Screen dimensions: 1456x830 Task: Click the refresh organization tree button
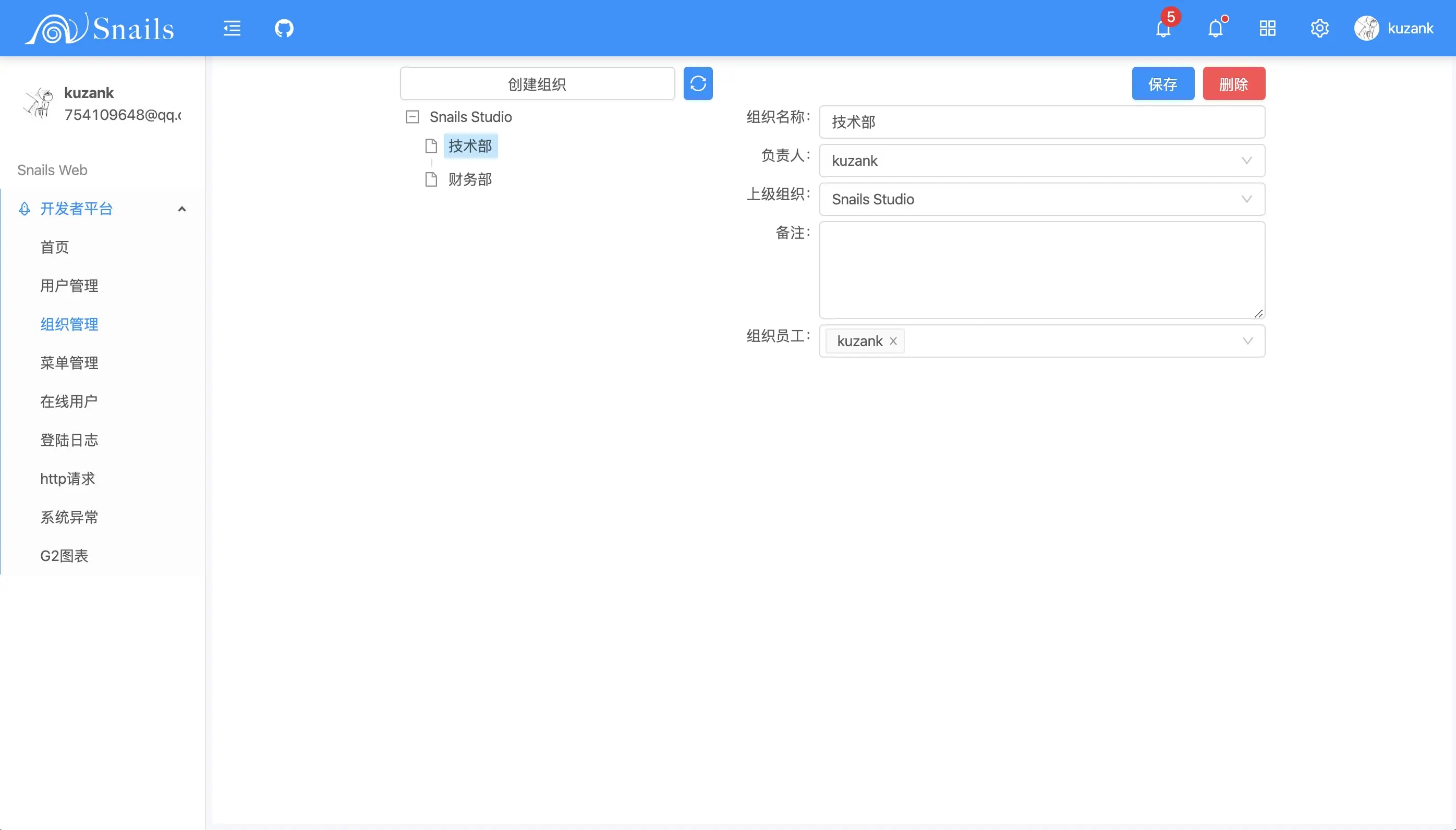698,84
